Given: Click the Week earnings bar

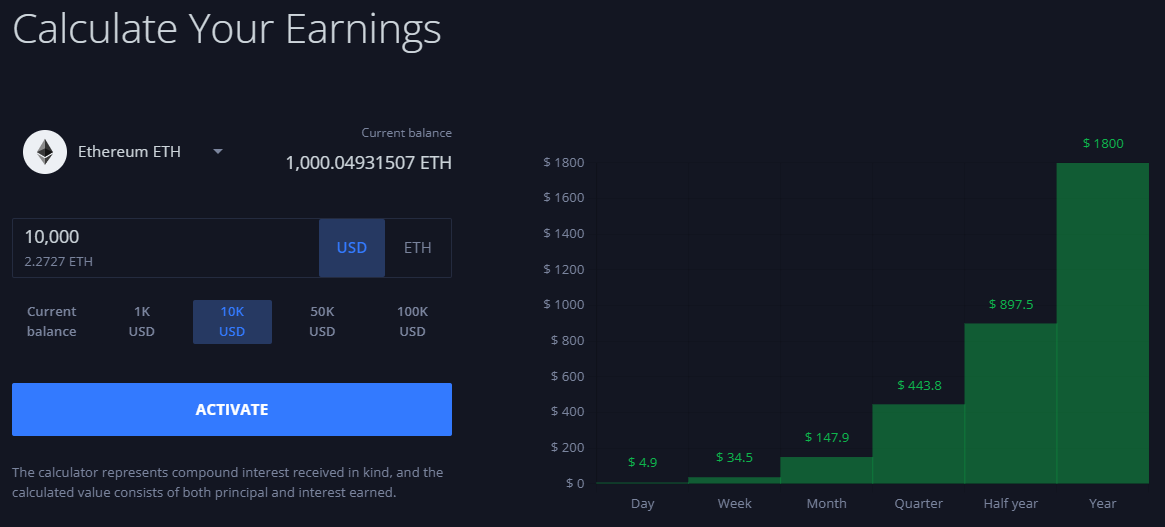Looking at the screenshot, I should 734,480.
